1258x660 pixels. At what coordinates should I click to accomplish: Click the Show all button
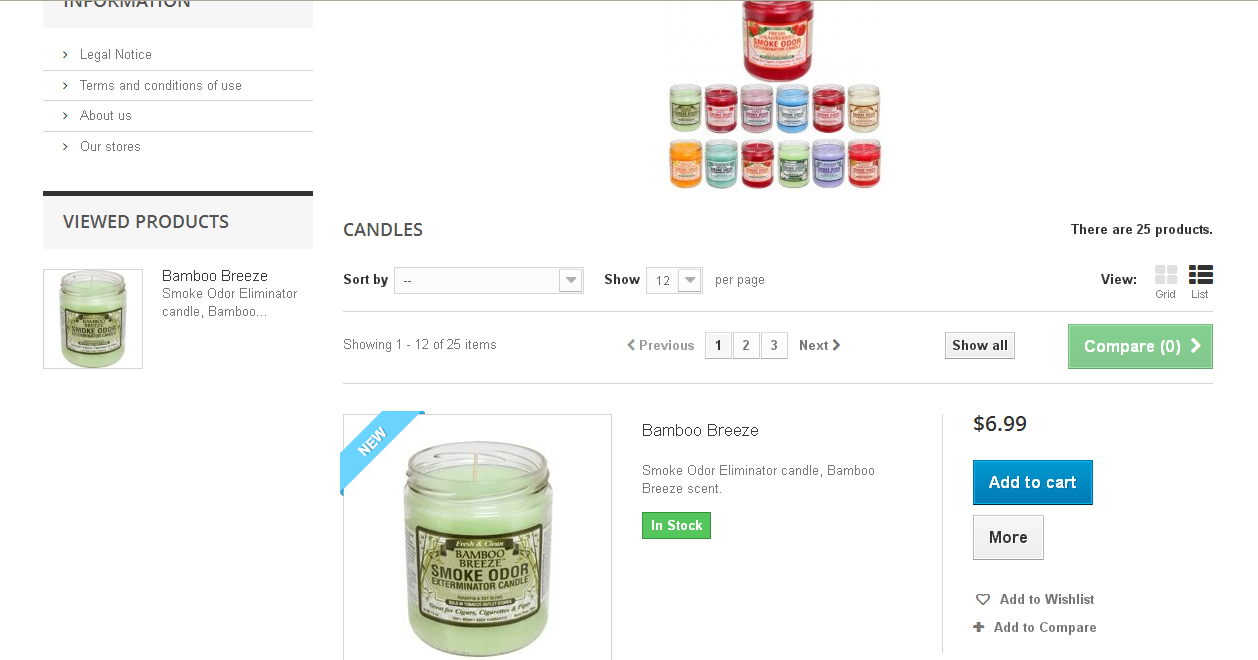[x=980, y=345]
